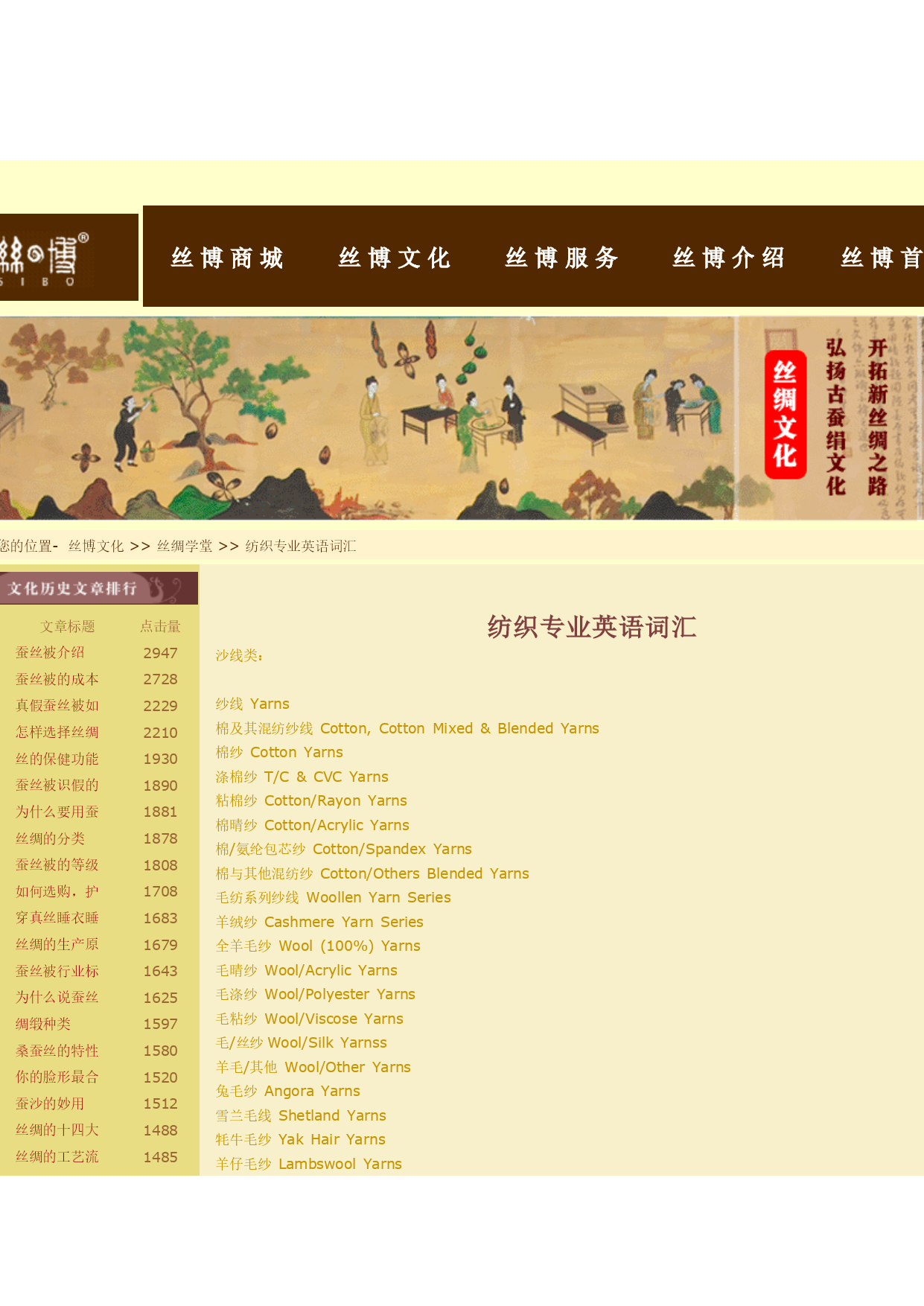The width and height of the screenshot is (924, 1306).
Task: Click the line 纱线 Yarns
Action: (x=252, y=704)
